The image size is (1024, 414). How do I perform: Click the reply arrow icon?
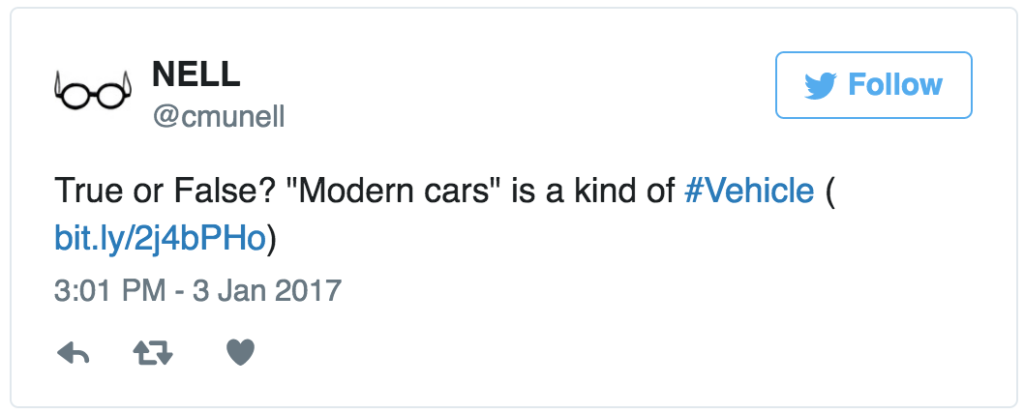73,354
